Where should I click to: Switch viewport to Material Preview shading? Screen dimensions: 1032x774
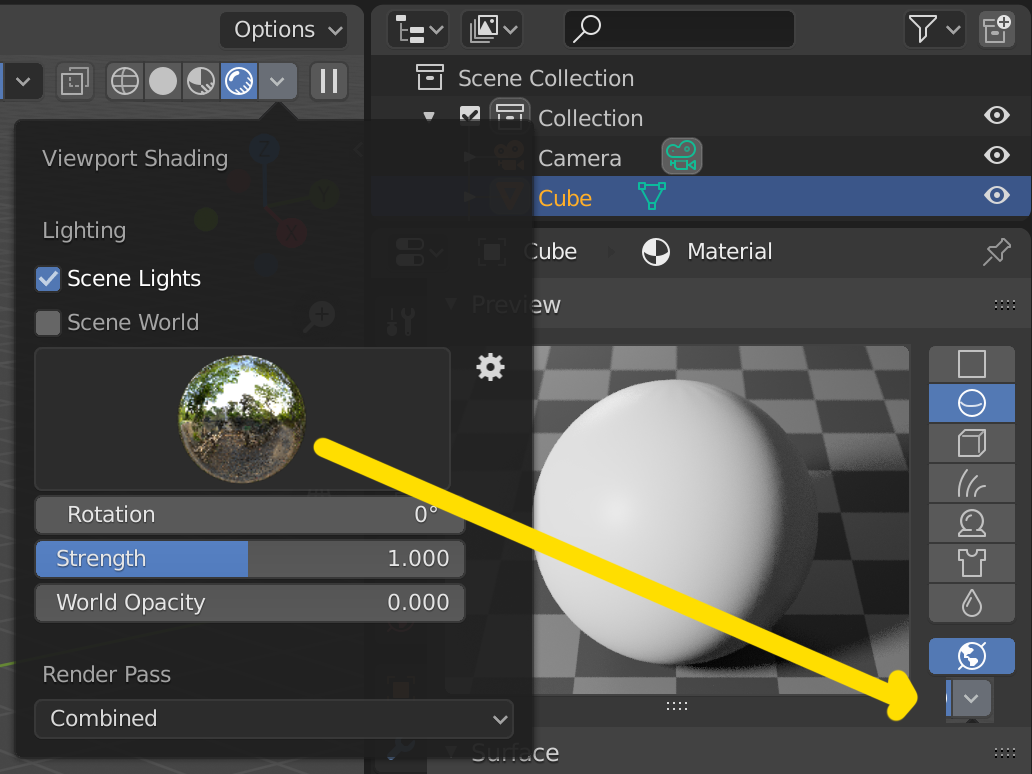(x=201, y=82)
